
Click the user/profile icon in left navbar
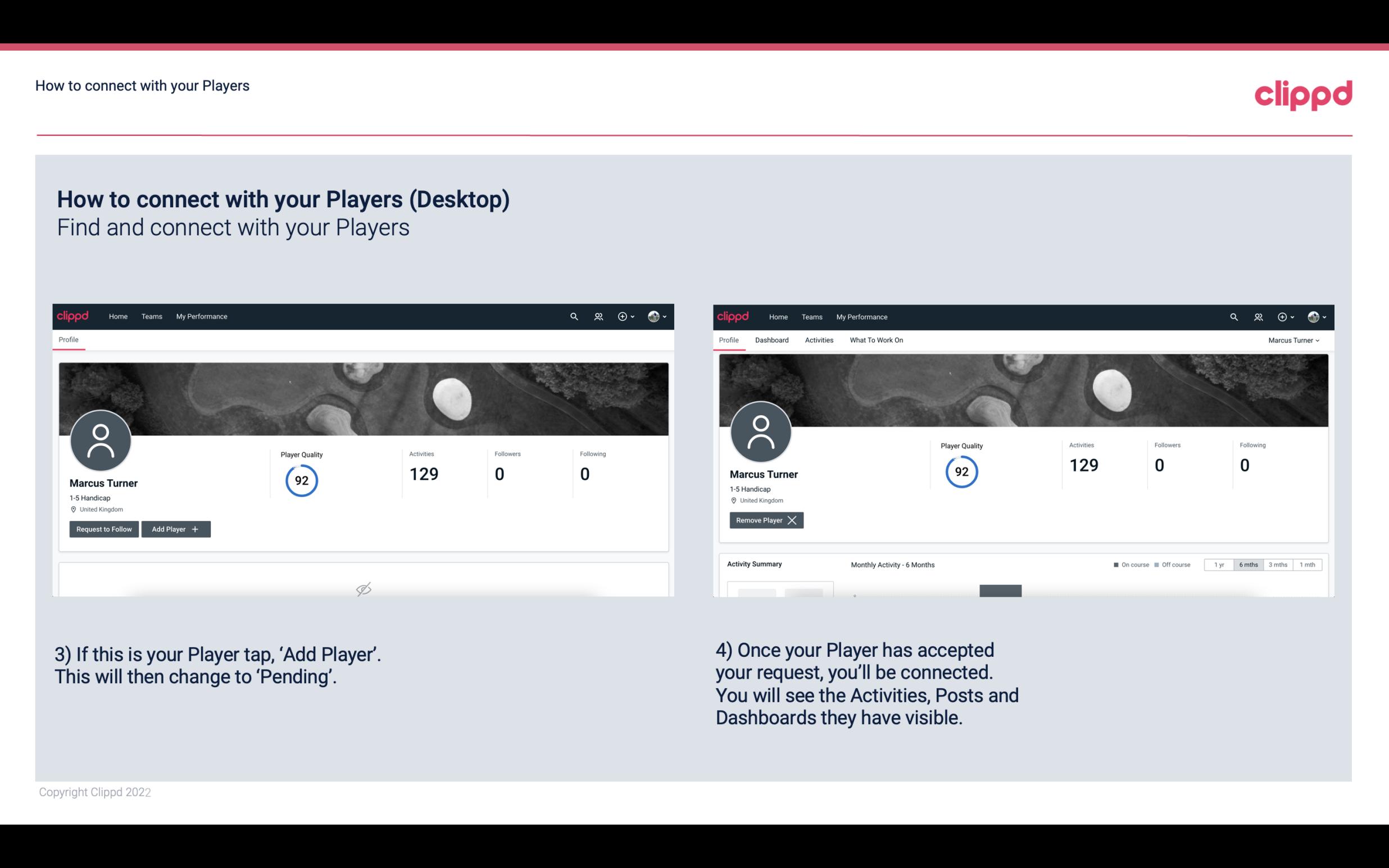click(597, 316)
